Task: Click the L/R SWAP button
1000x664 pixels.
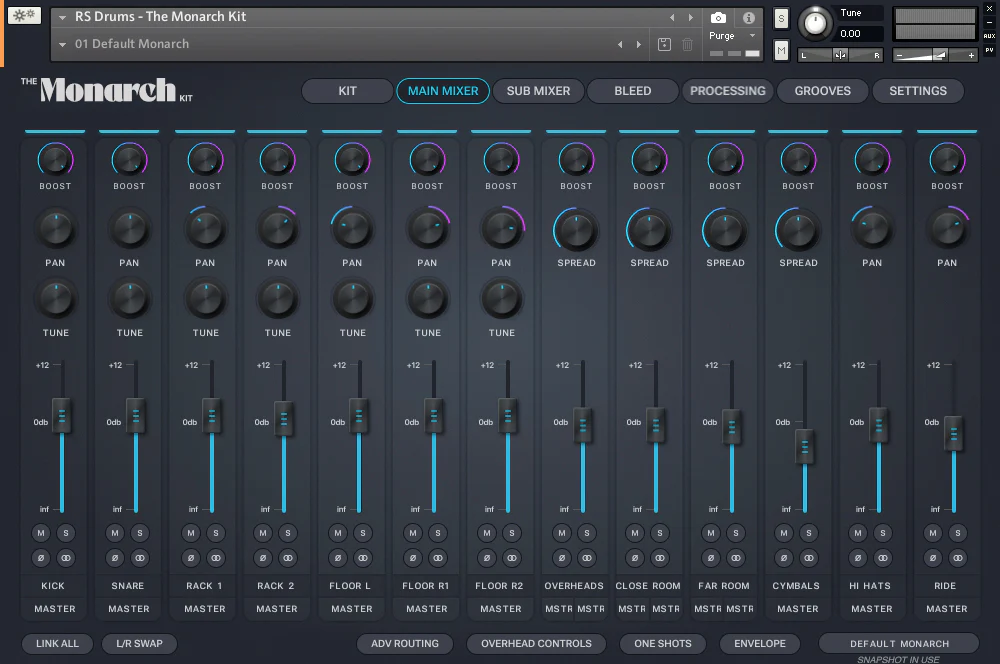Action: click(x=139, y=644)
